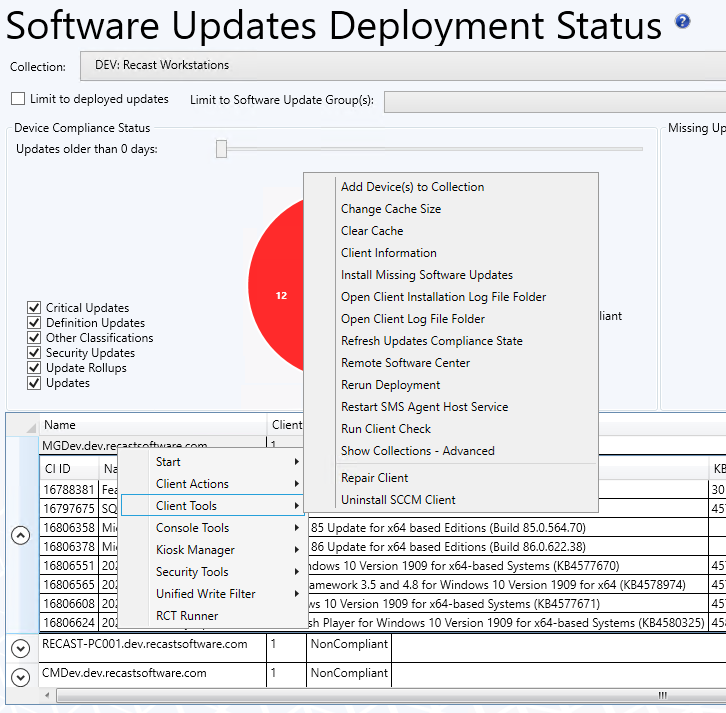Image resolution: width=726 pixels, height=713 pixels.
Task: Select CI ID 16806551 cell
Action: coord(69,565)
